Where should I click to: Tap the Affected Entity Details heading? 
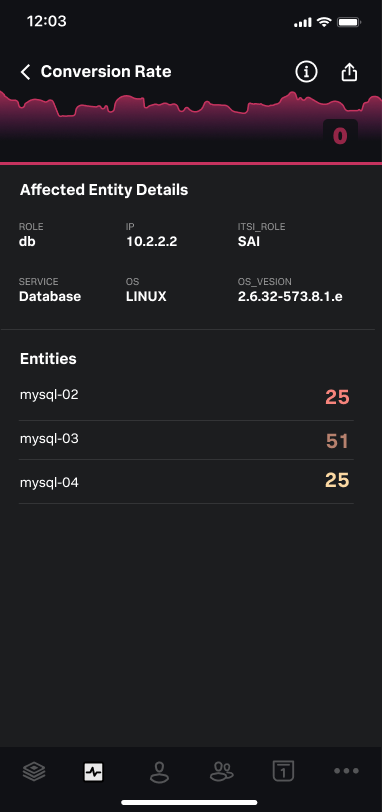pyautogui.click(x=104, y=190)
